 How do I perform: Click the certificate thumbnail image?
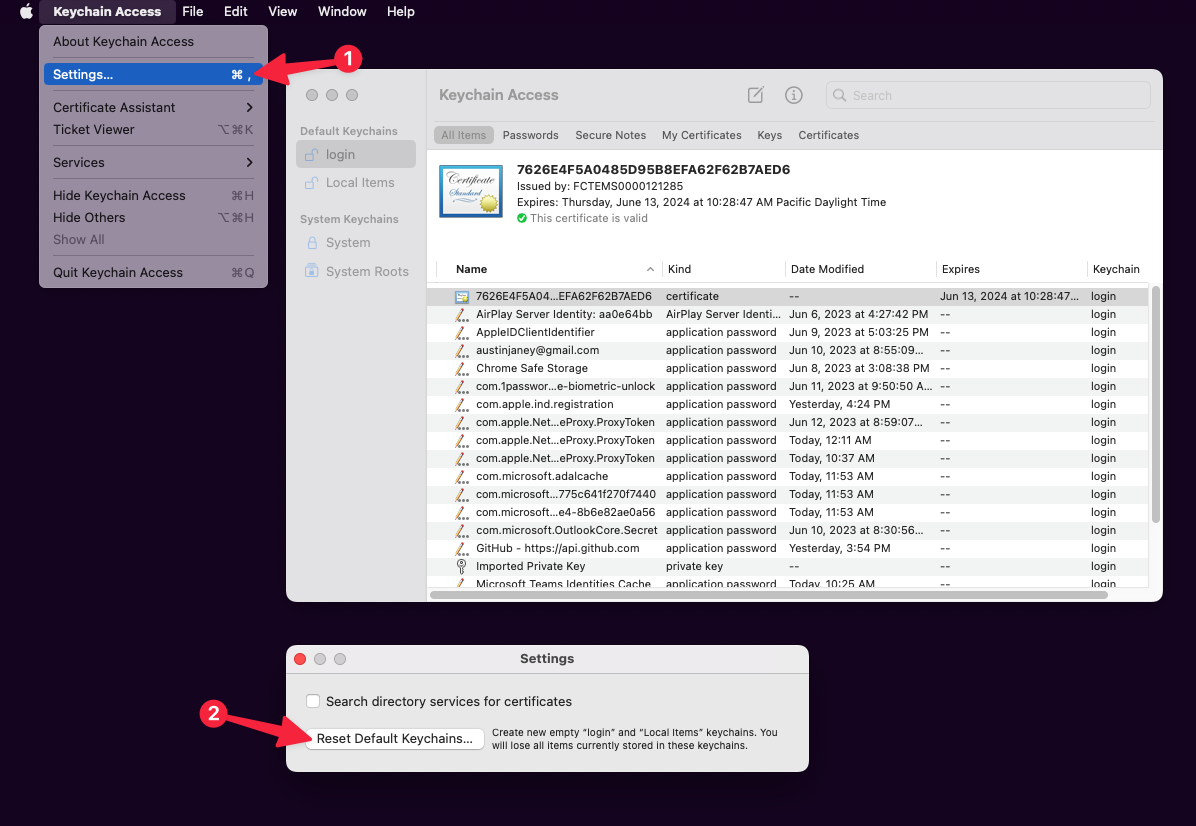click(470, 191)
